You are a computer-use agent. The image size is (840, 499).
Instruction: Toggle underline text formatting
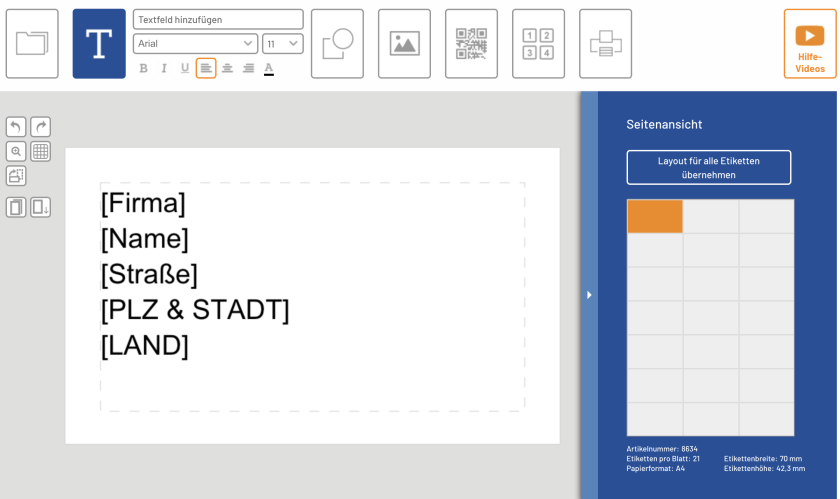(x=185, y=68)
